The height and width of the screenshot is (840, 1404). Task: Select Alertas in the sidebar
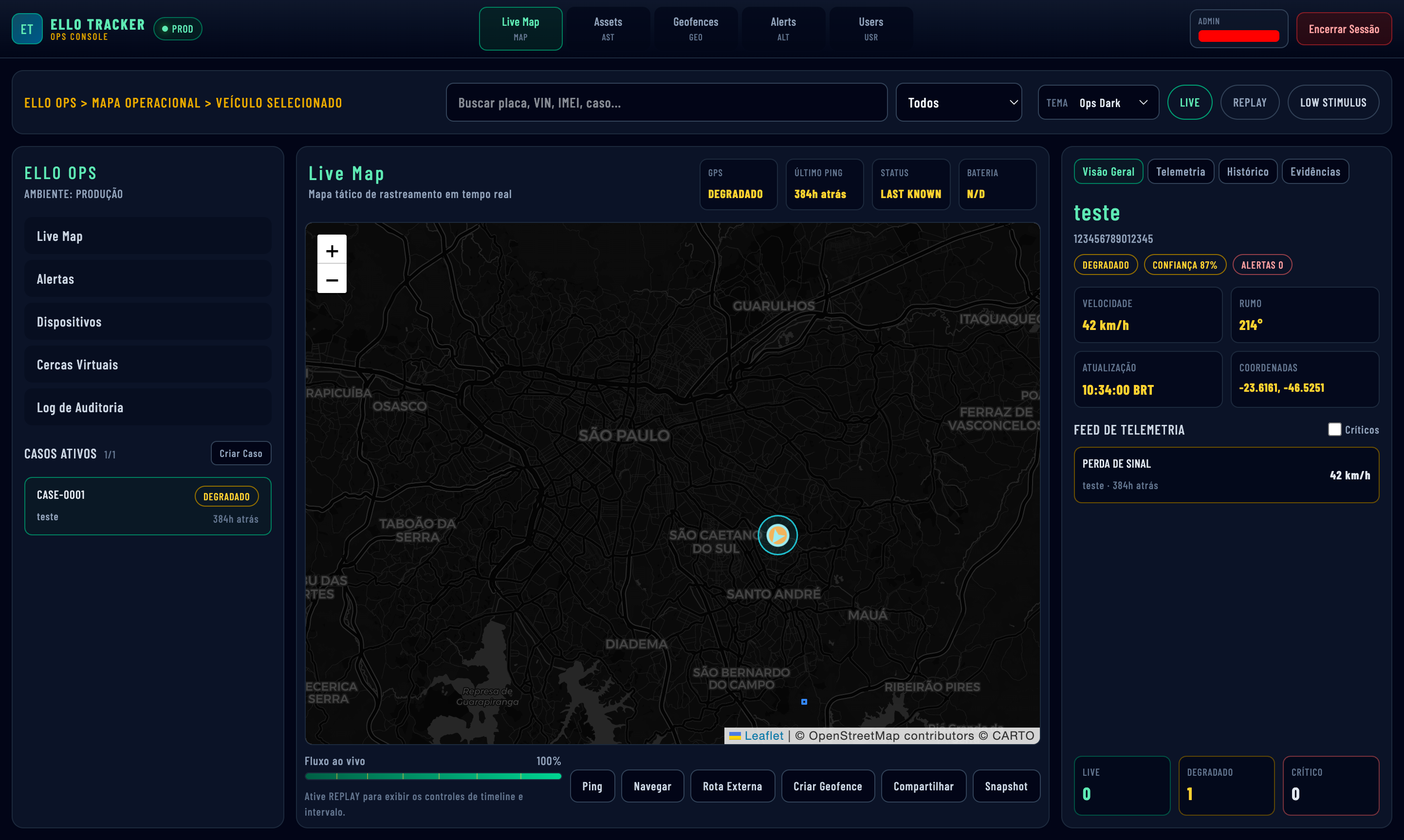coord(148,279)
